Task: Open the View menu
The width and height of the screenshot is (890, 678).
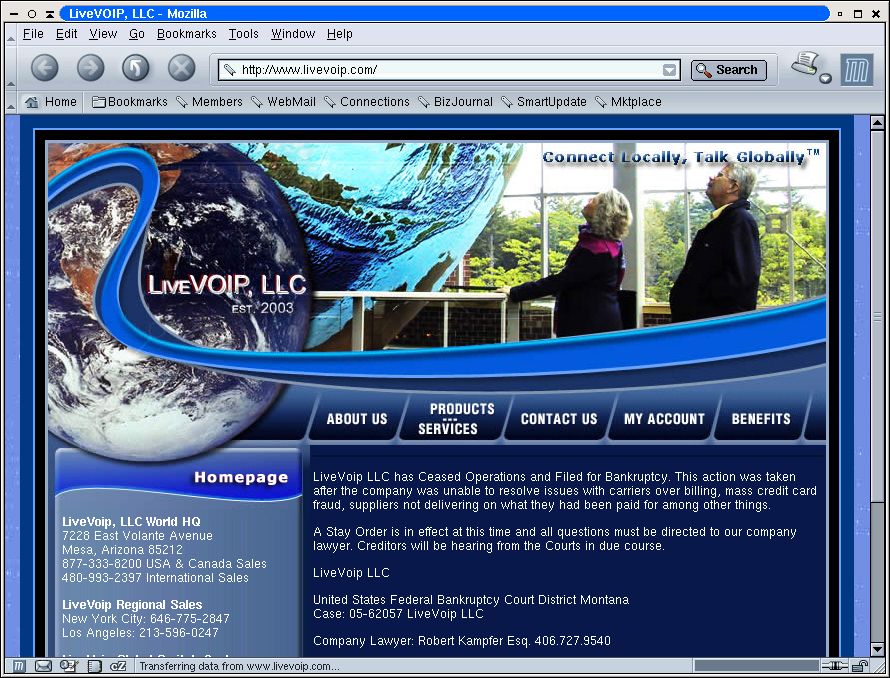Action: 103,33
